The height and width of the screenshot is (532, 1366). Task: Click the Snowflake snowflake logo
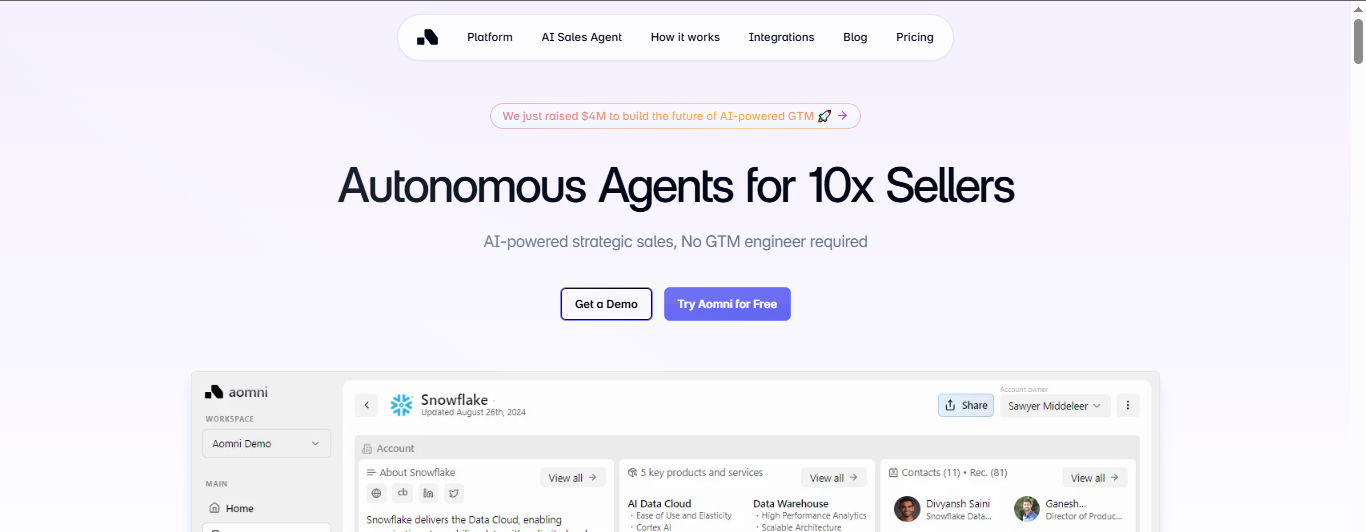coord(401,405)
